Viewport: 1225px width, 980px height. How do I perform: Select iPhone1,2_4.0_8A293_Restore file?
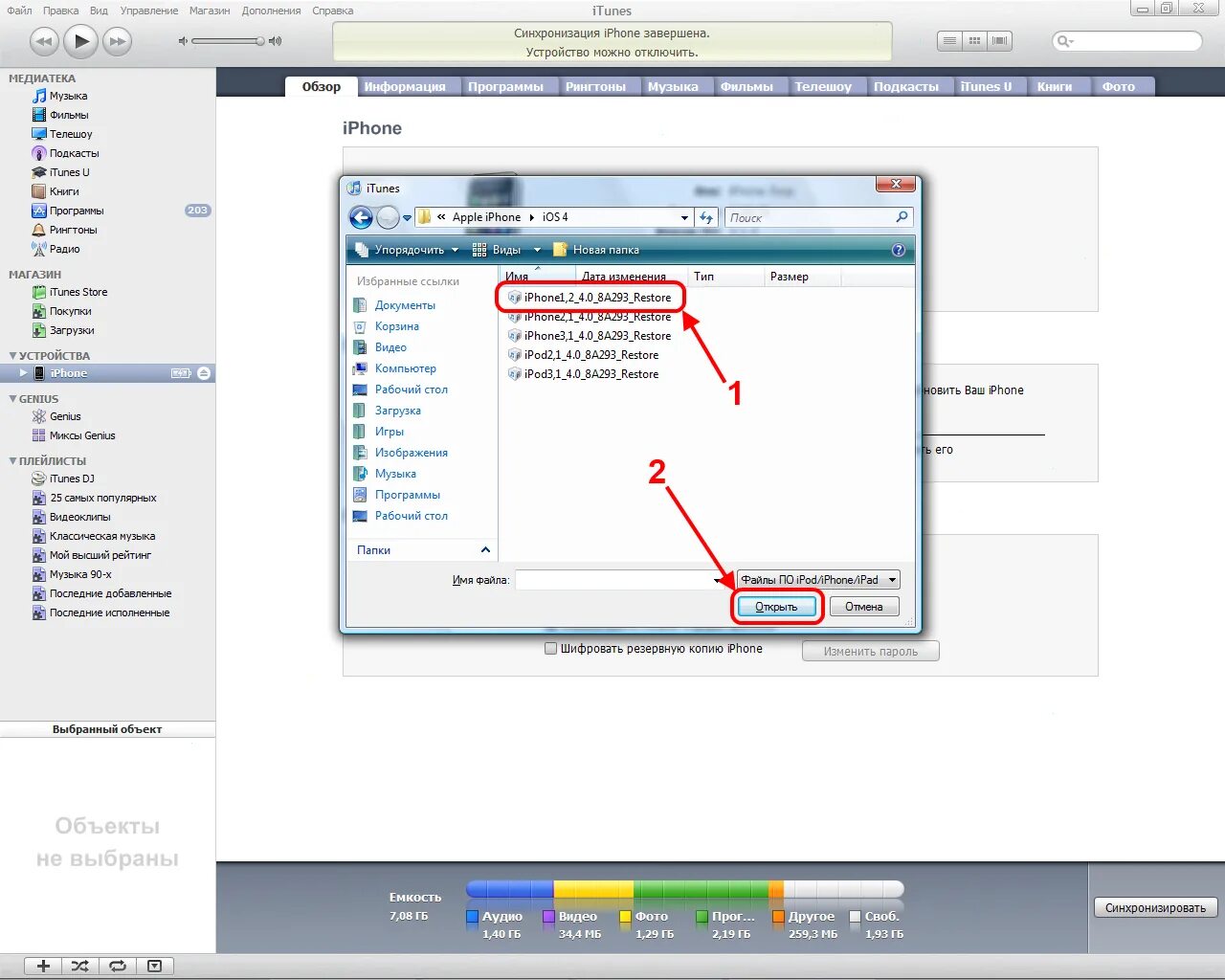coord(590,298)
